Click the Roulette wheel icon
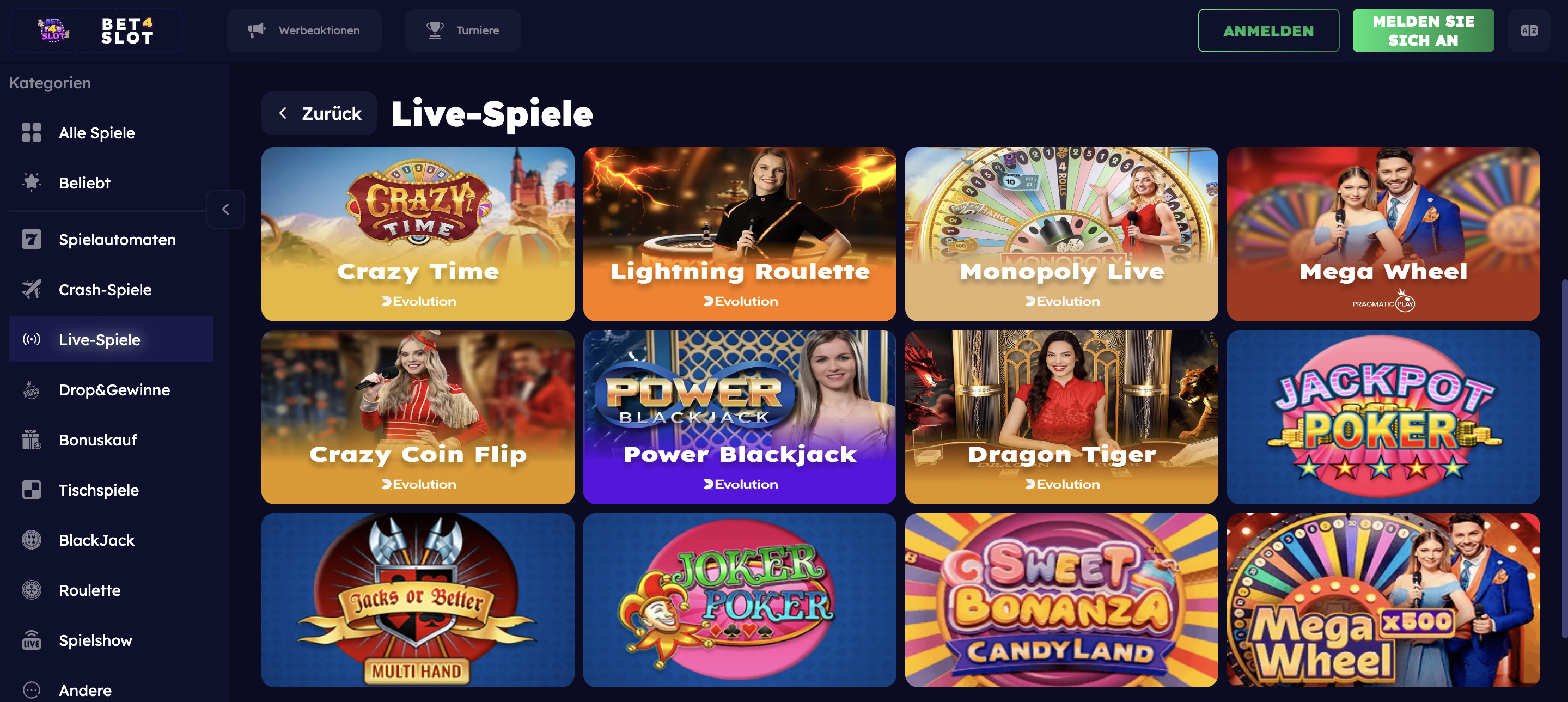 32,590
